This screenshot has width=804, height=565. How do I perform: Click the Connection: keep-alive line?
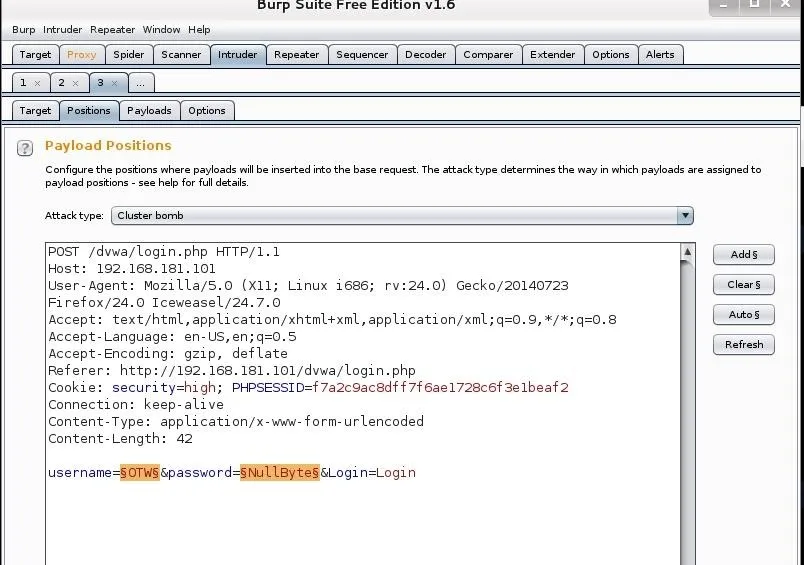pyautogui.click(x=136, y=405)
